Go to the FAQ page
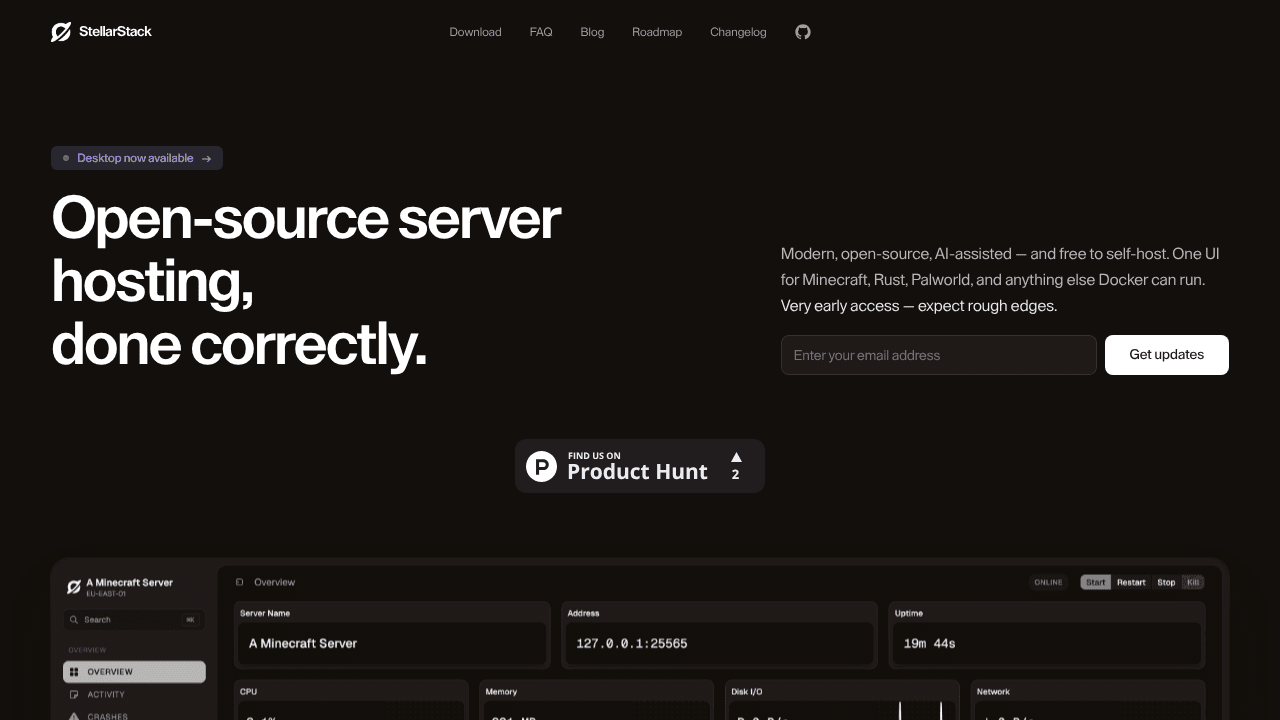 541,32
